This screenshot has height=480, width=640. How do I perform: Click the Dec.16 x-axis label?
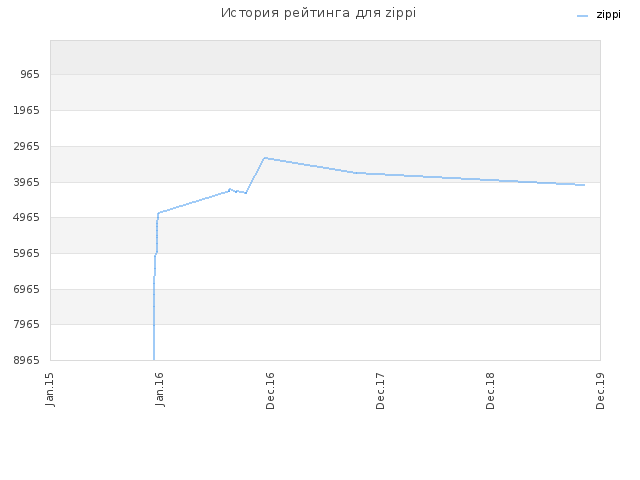pos(270,391)
